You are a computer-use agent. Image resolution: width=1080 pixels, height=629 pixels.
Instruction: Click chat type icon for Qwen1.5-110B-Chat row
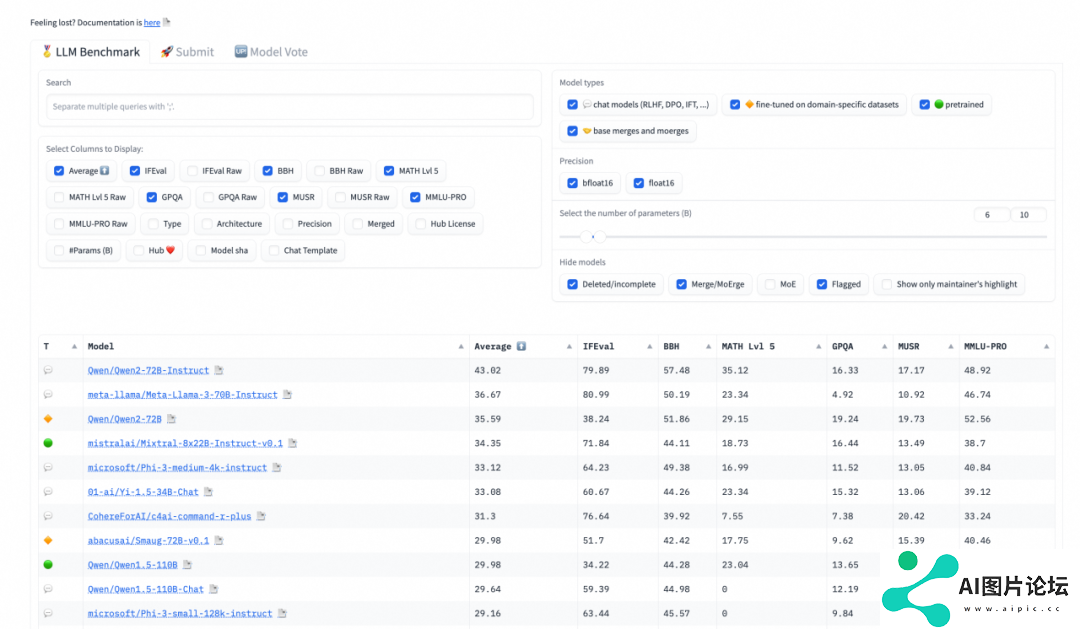click(x=48, y=589)
